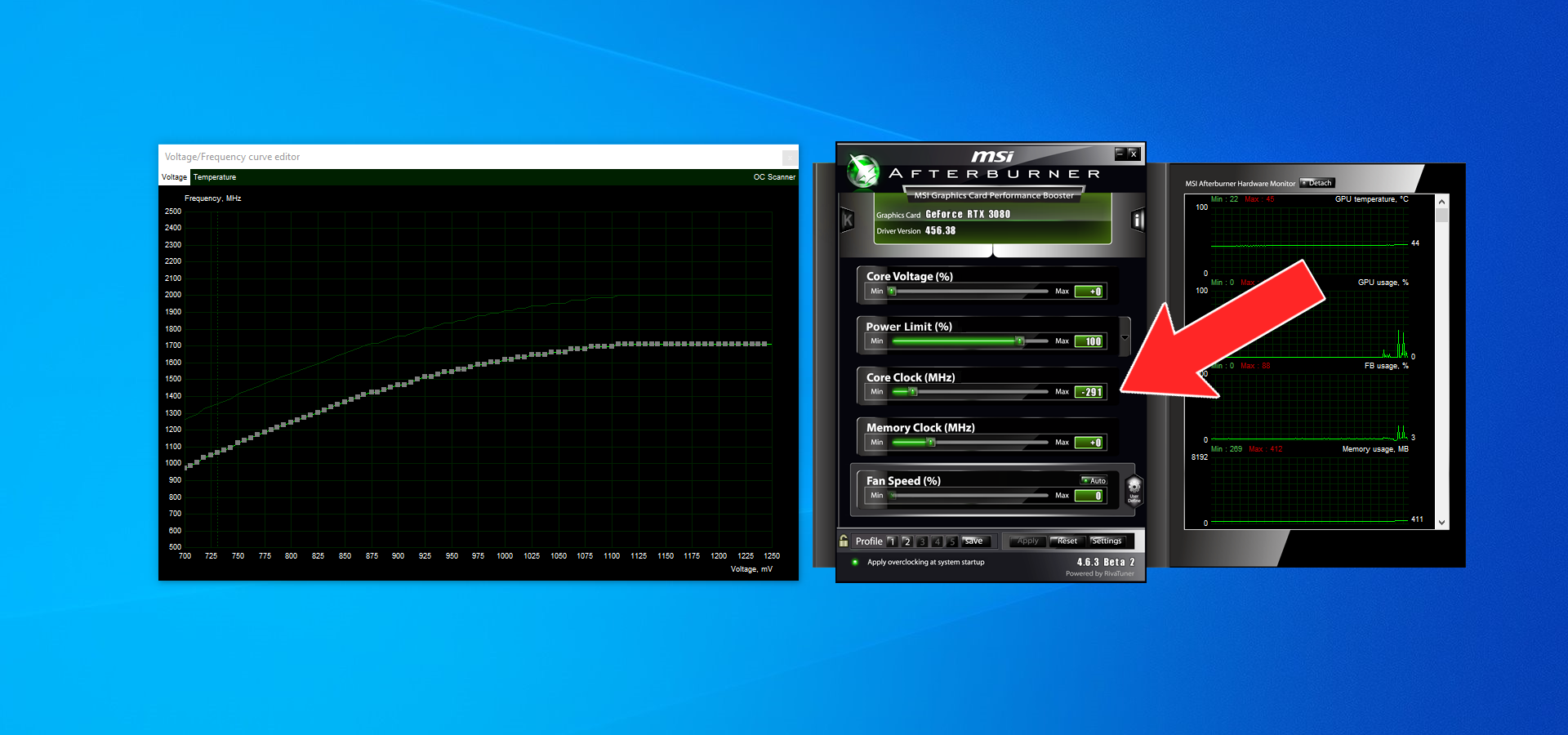1568x735 pixels.
Task: Minimize the MSI Afterburner window
Action: coord(1120,153)
